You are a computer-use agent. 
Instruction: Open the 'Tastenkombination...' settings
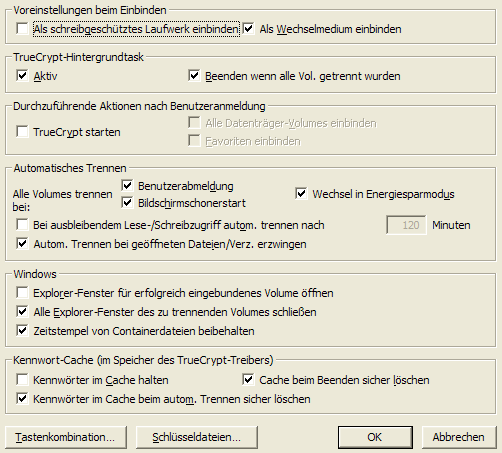pos(66,437)
